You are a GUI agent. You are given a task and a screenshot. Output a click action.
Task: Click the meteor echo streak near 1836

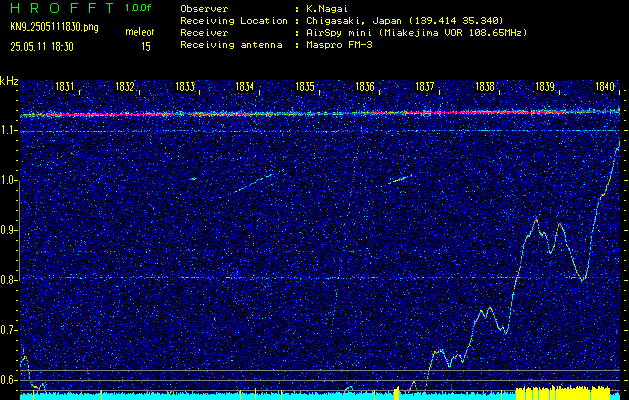tap(400, 179)
